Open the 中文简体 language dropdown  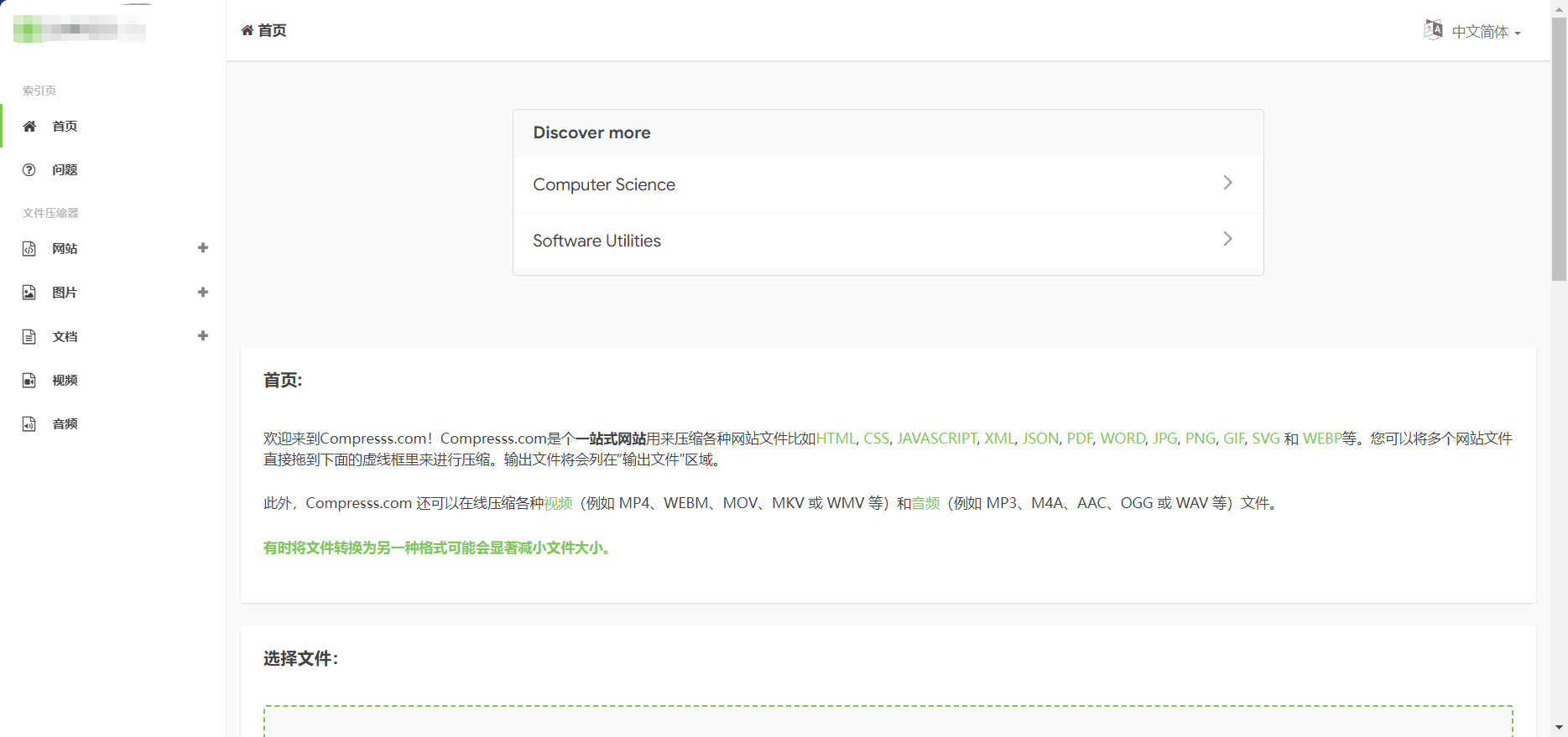pyautogui.click(x=1486, y=32)
